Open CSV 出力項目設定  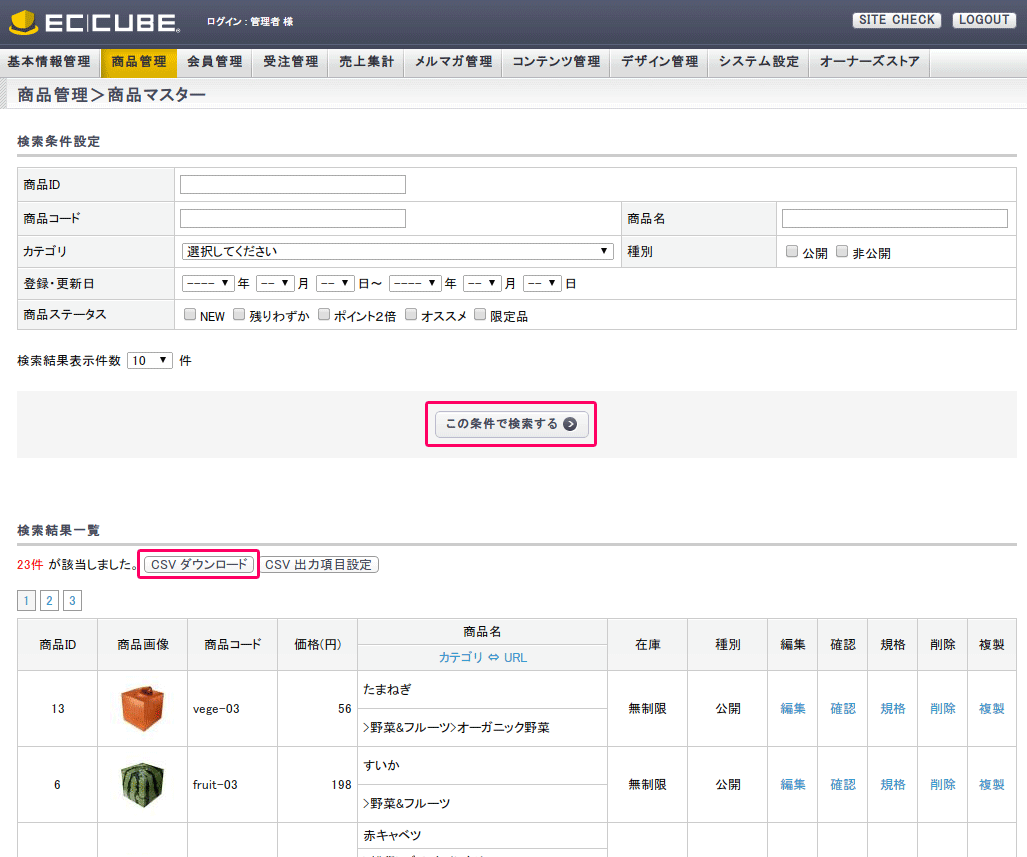[319, 565]
